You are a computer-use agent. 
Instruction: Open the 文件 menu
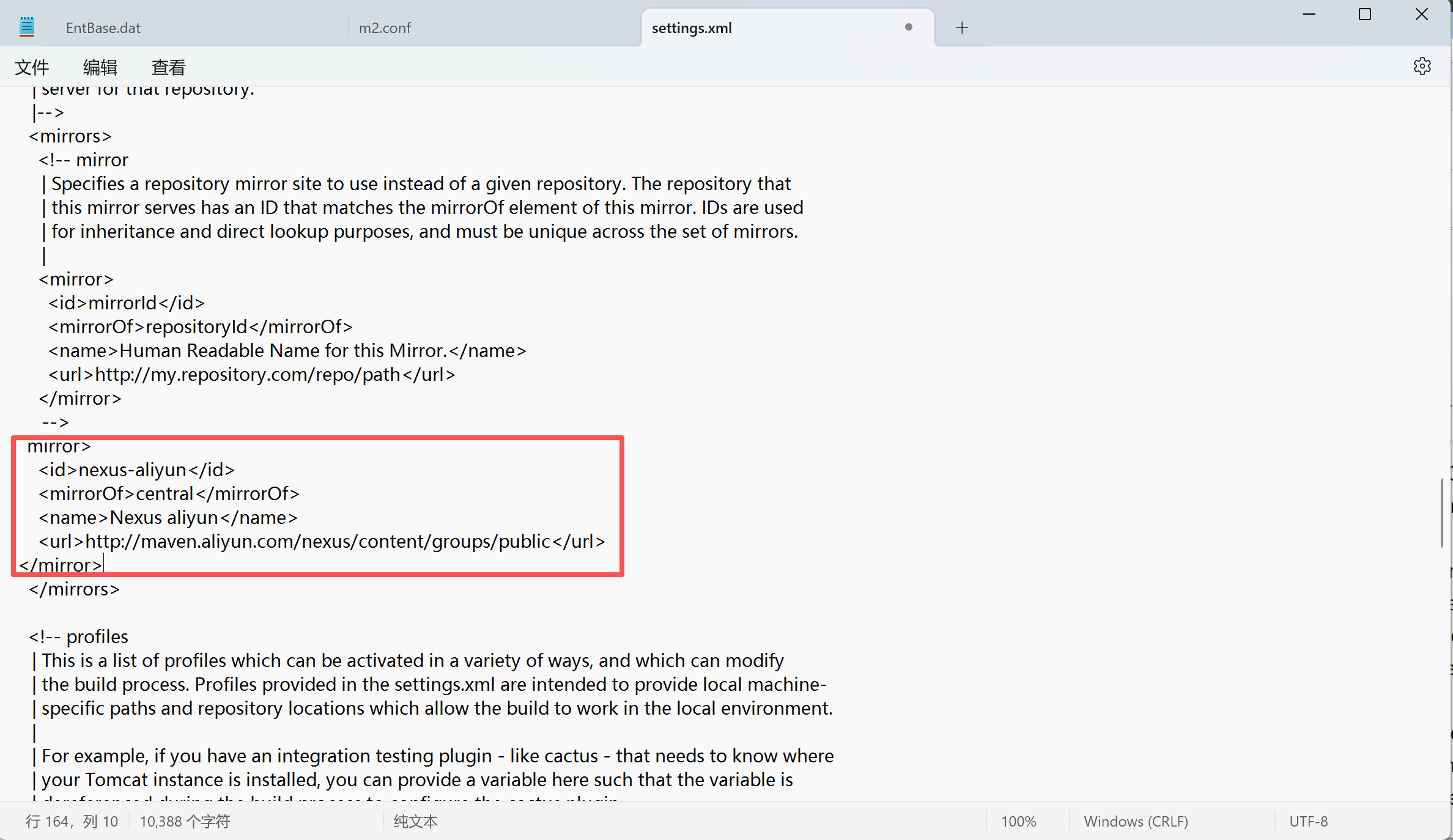(32, 67)
